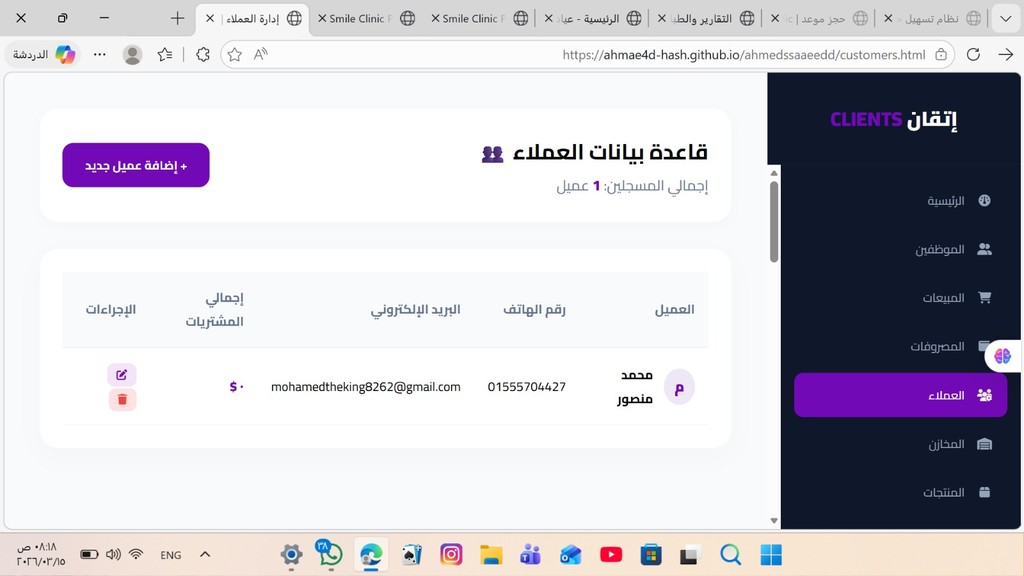This screenshot has width=1024, height=576.
Task: Click the total purchases value $٠
Action: (x=236, y=387)
